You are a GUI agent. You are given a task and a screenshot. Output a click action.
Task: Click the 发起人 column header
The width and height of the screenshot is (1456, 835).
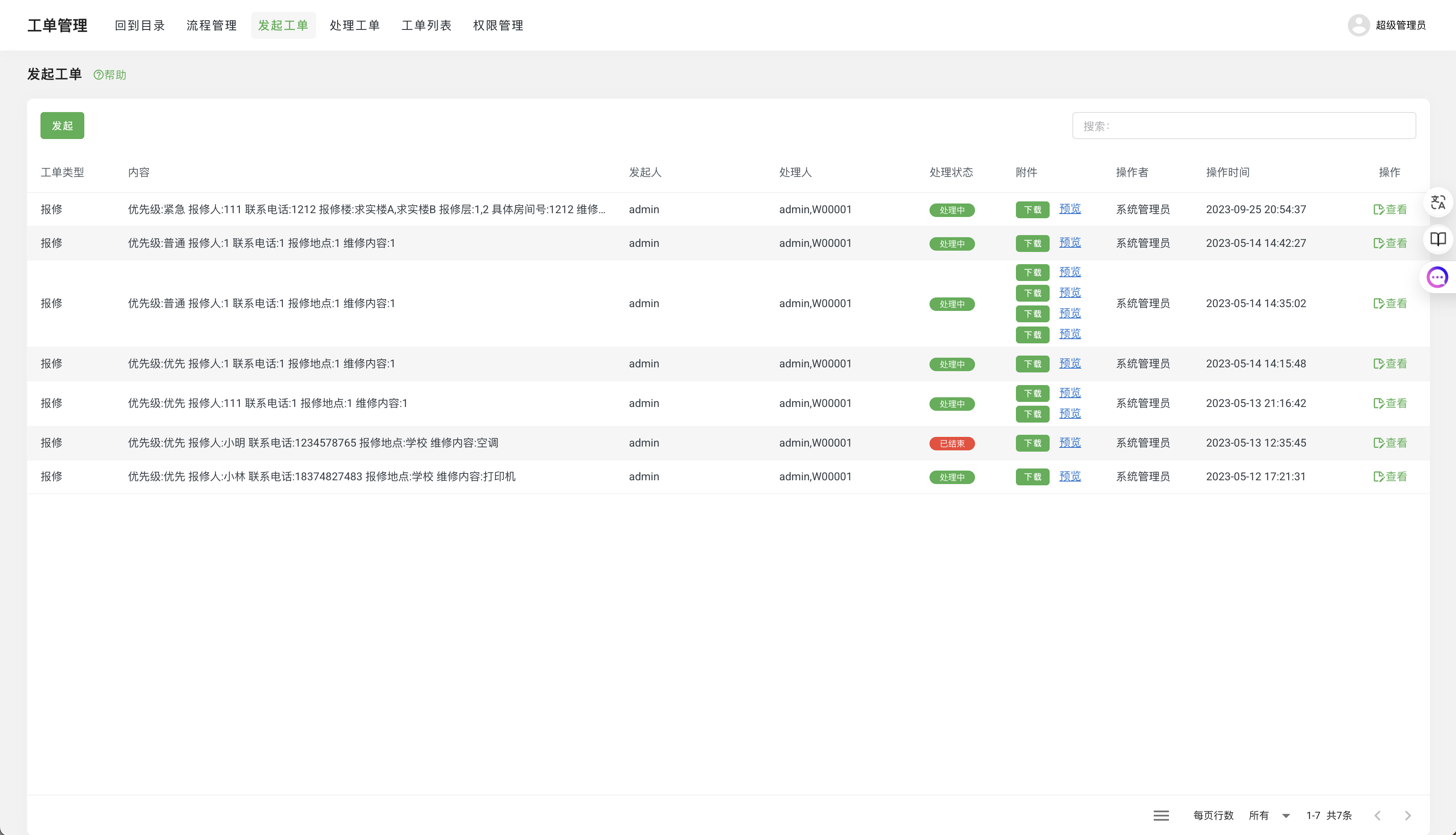tap(645, 173)
